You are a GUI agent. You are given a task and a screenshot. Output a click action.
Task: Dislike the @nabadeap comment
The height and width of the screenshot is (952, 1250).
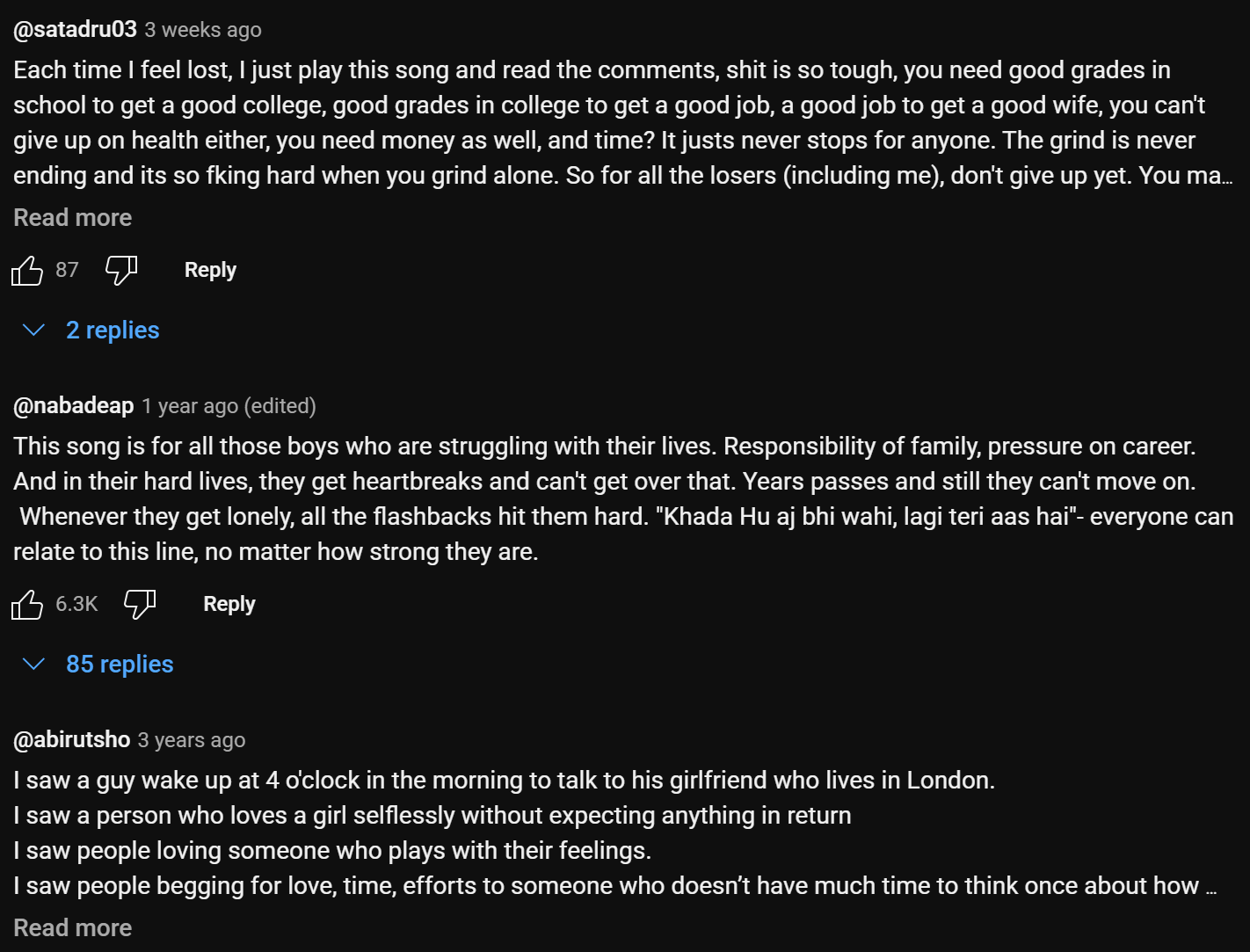point(140,604)
